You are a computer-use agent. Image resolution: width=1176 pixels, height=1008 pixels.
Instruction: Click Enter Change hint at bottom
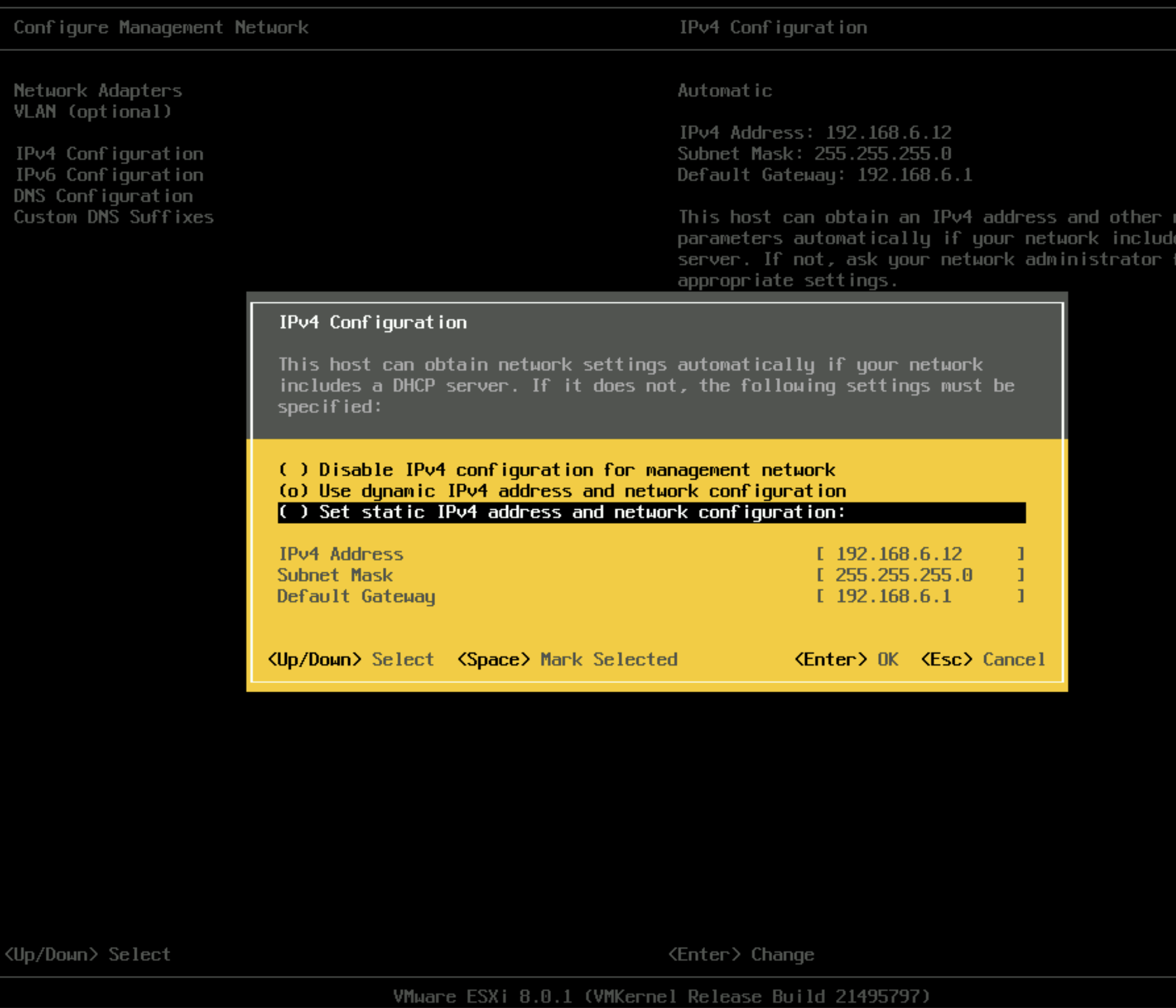[741, 954]
